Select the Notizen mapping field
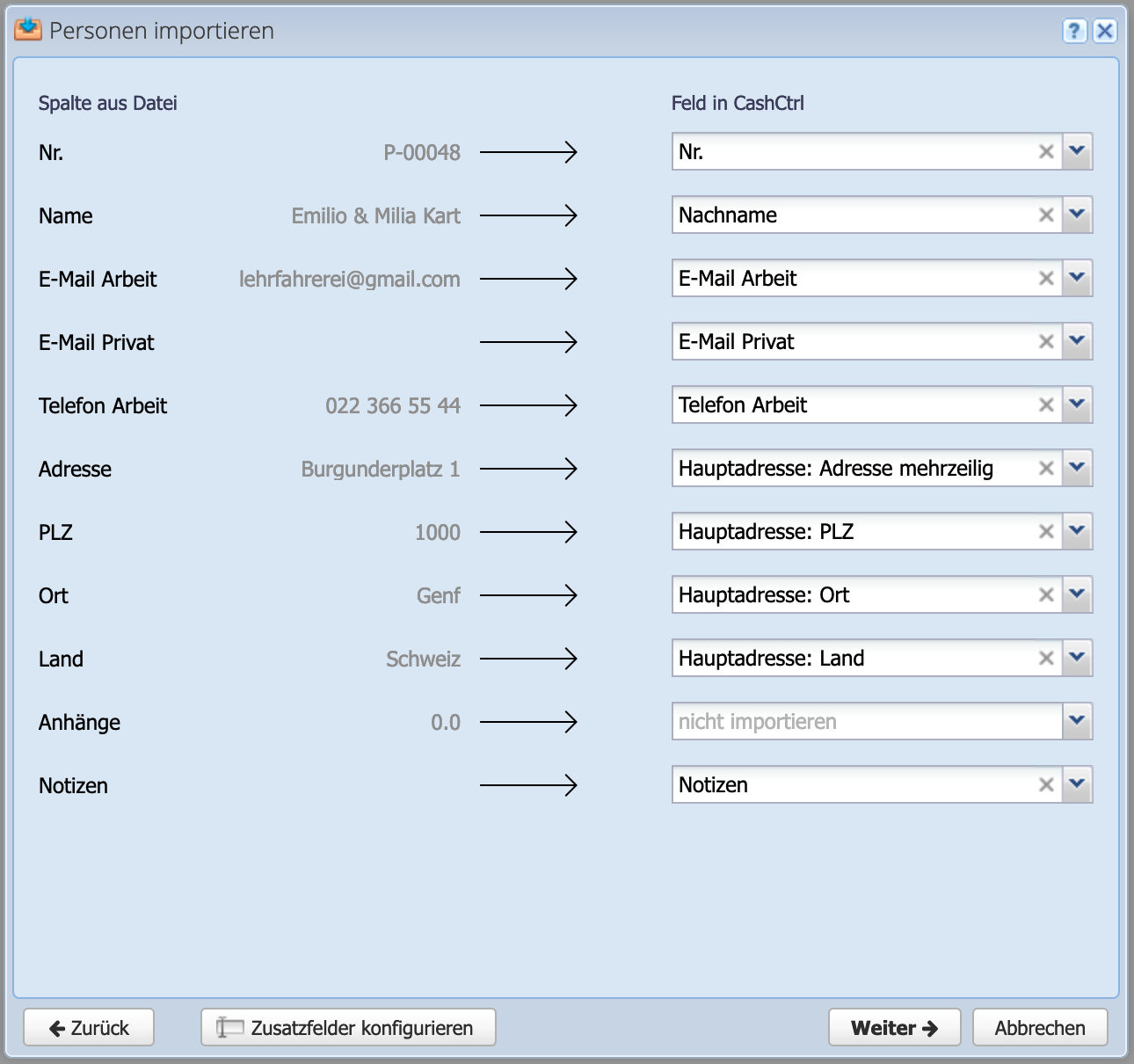The height and width of the screenshot is (1064, 1134). (835, 784)
